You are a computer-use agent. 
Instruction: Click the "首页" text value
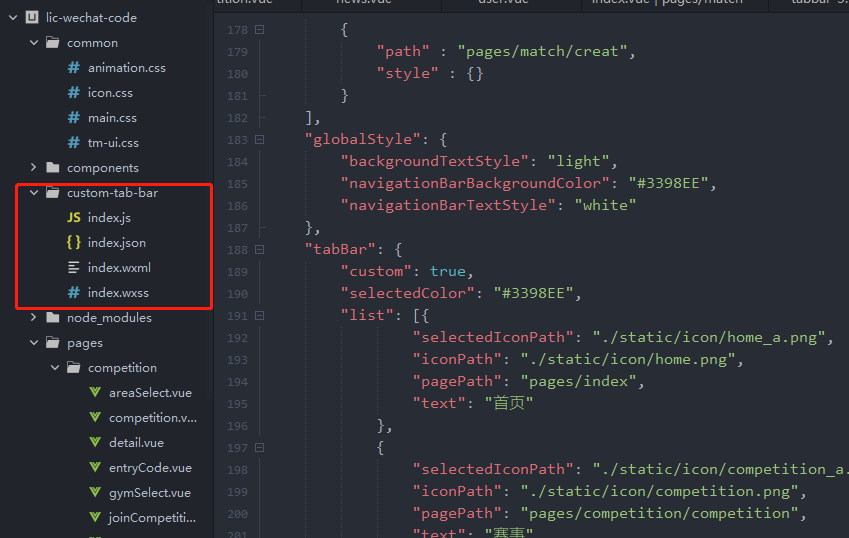[x=508, y=403]
